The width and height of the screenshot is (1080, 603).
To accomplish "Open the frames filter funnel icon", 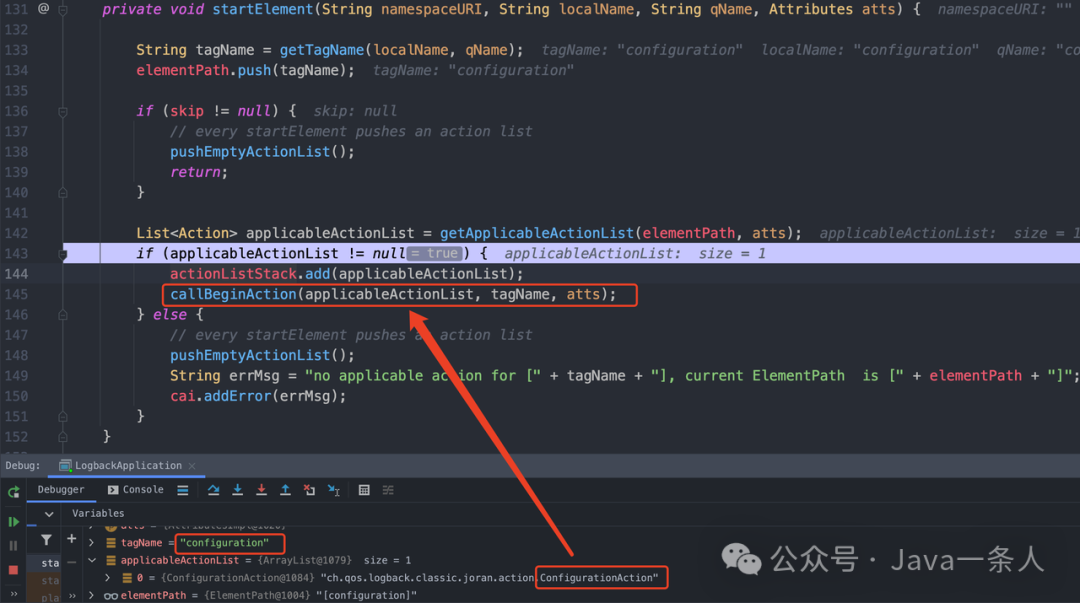I will 46,540.
